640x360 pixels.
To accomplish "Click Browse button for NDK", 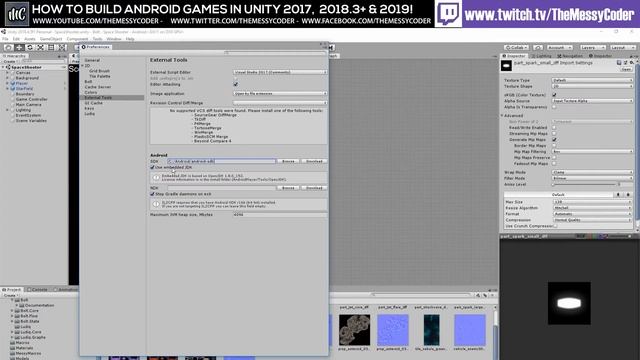I will (288, 188).
